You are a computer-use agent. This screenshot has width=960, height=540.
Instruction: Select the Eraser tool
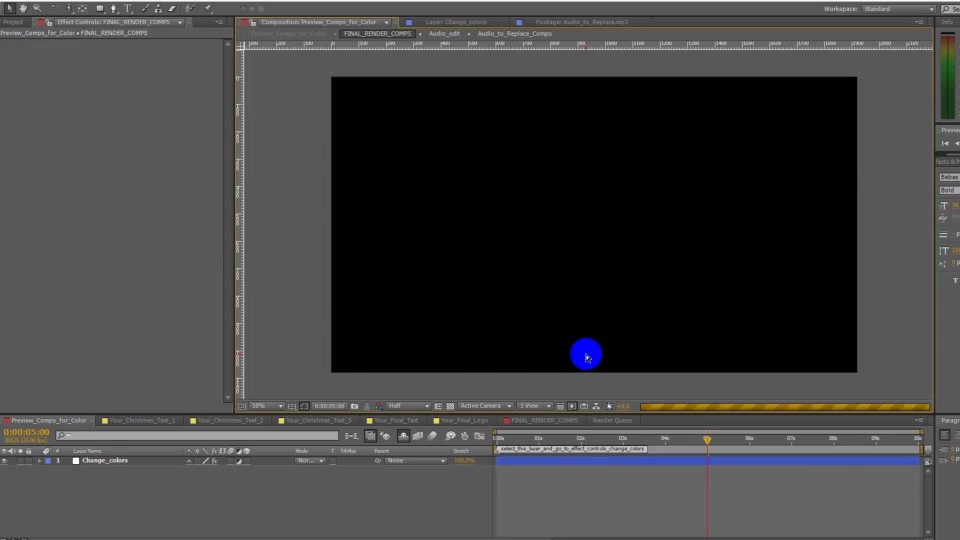(x=173, y=9)
